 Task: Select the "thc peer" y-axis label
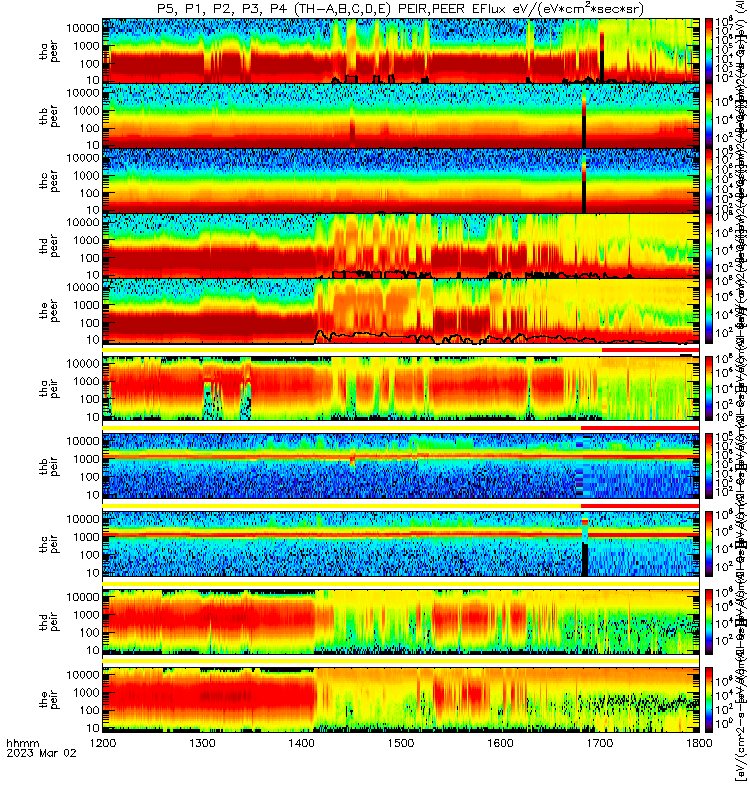[49, 181]
